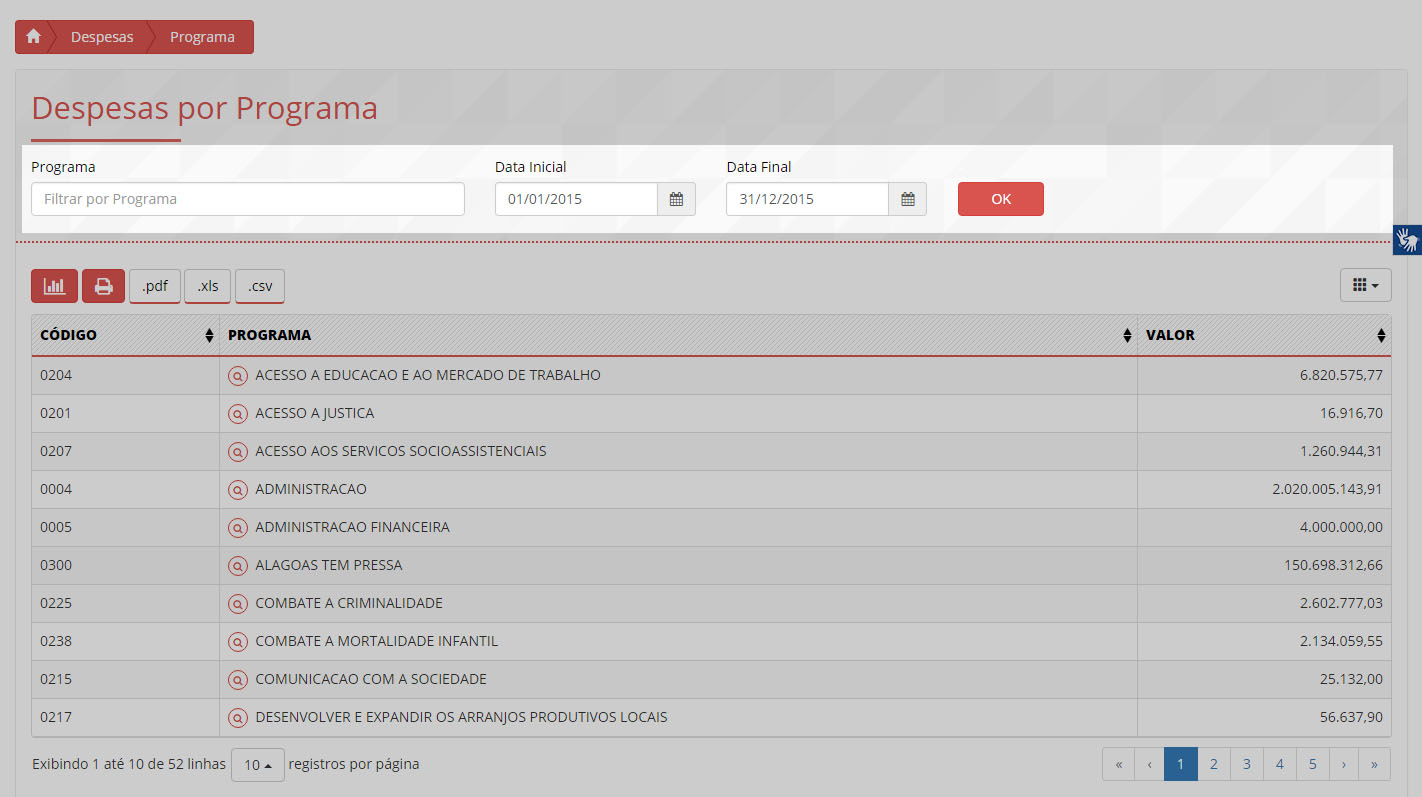Viewport: 1422px width, 797px height.
Task: Expand the records per page dropdown
Action: [x=258, y=765]
